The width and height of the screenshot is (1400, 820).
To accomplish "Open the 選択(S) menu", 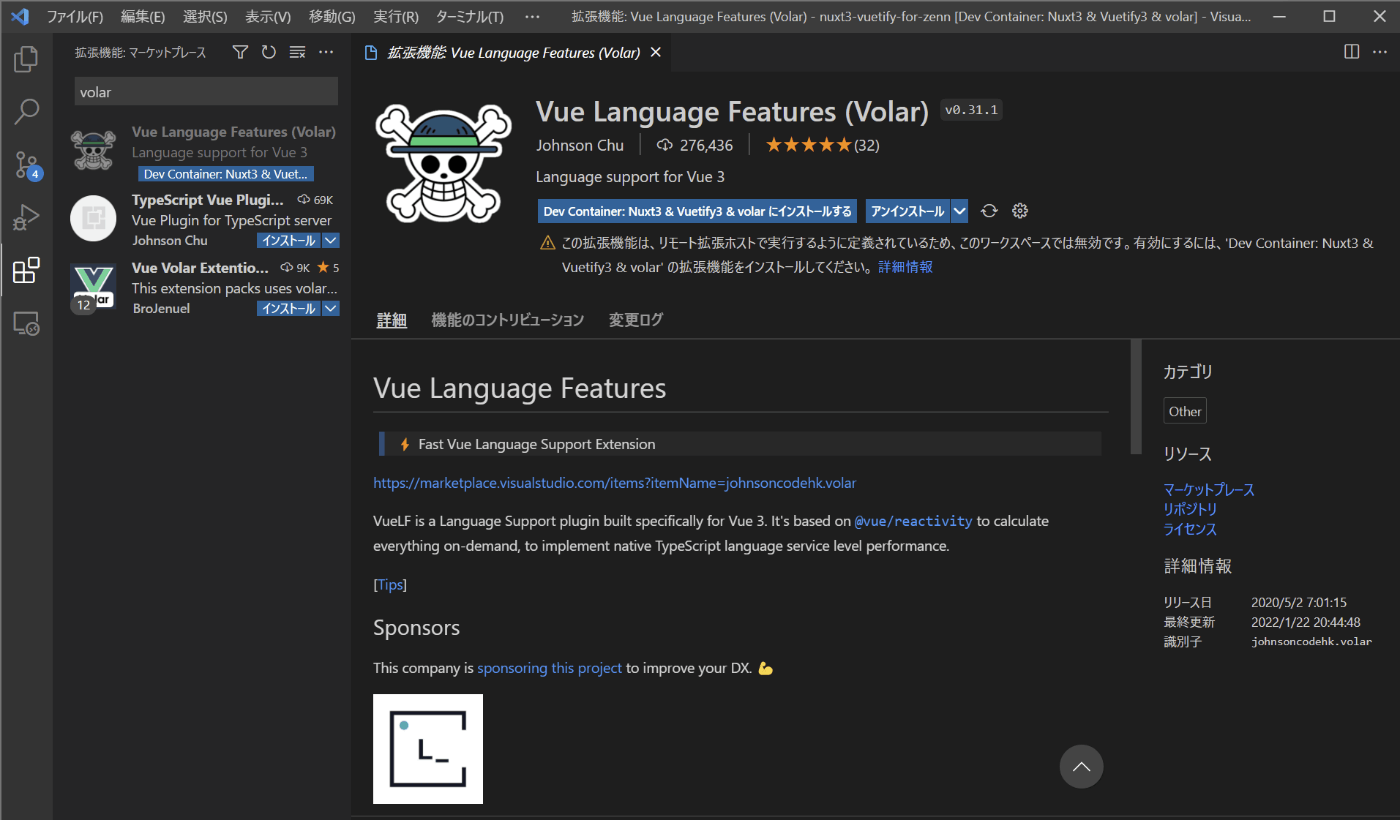I will (205, 17).
